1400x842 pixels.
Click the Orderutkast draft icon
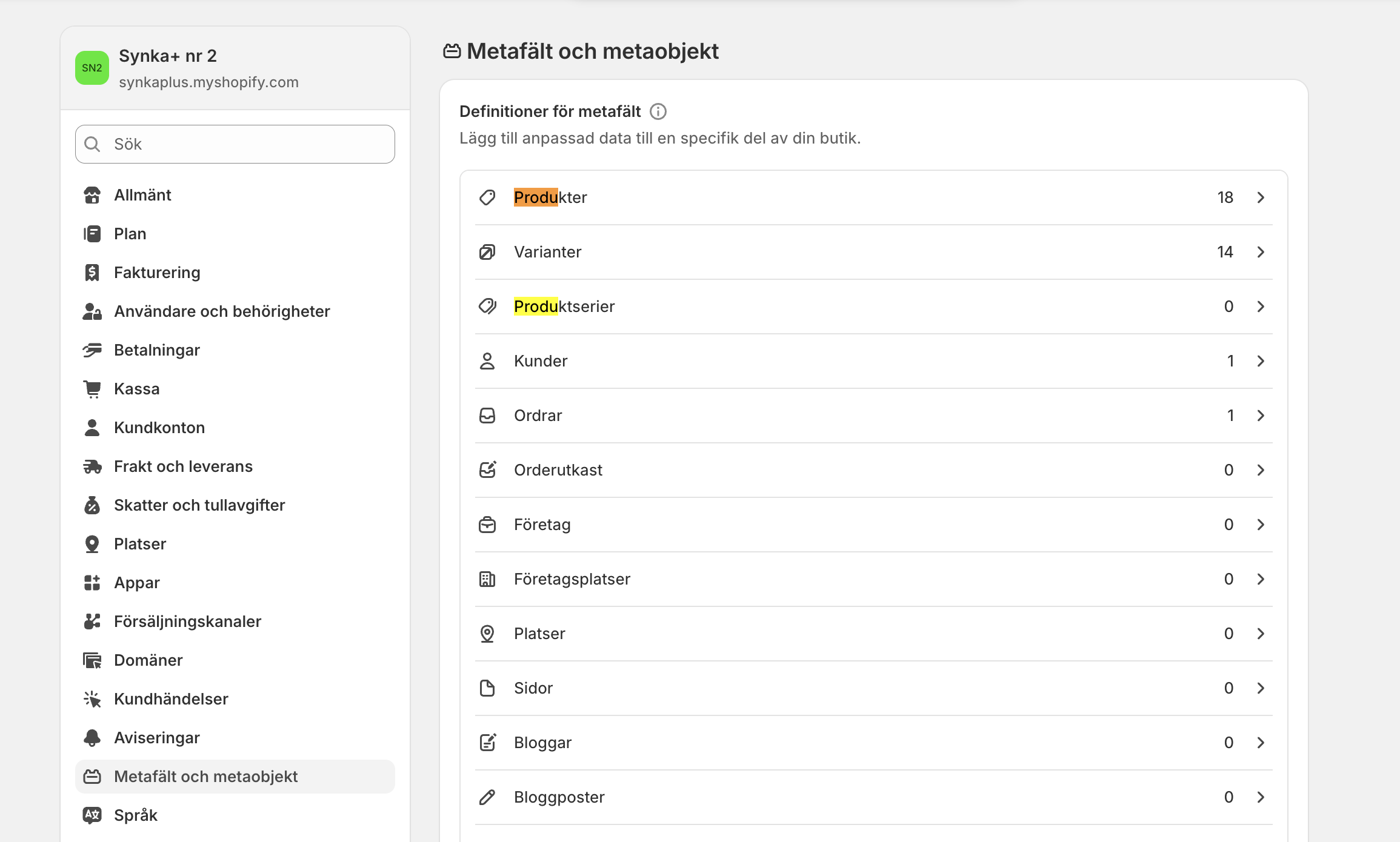(487, 470)
